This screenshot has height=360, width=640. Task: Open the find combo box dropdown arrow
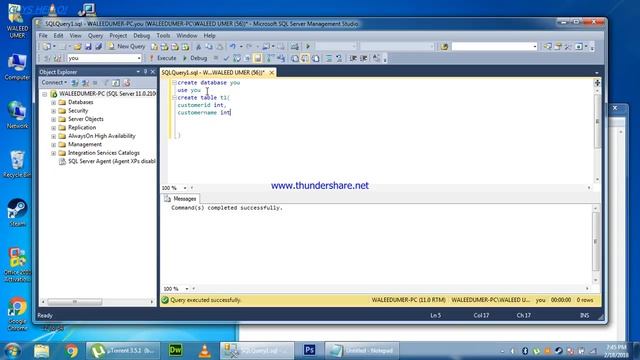coord(535,47)
